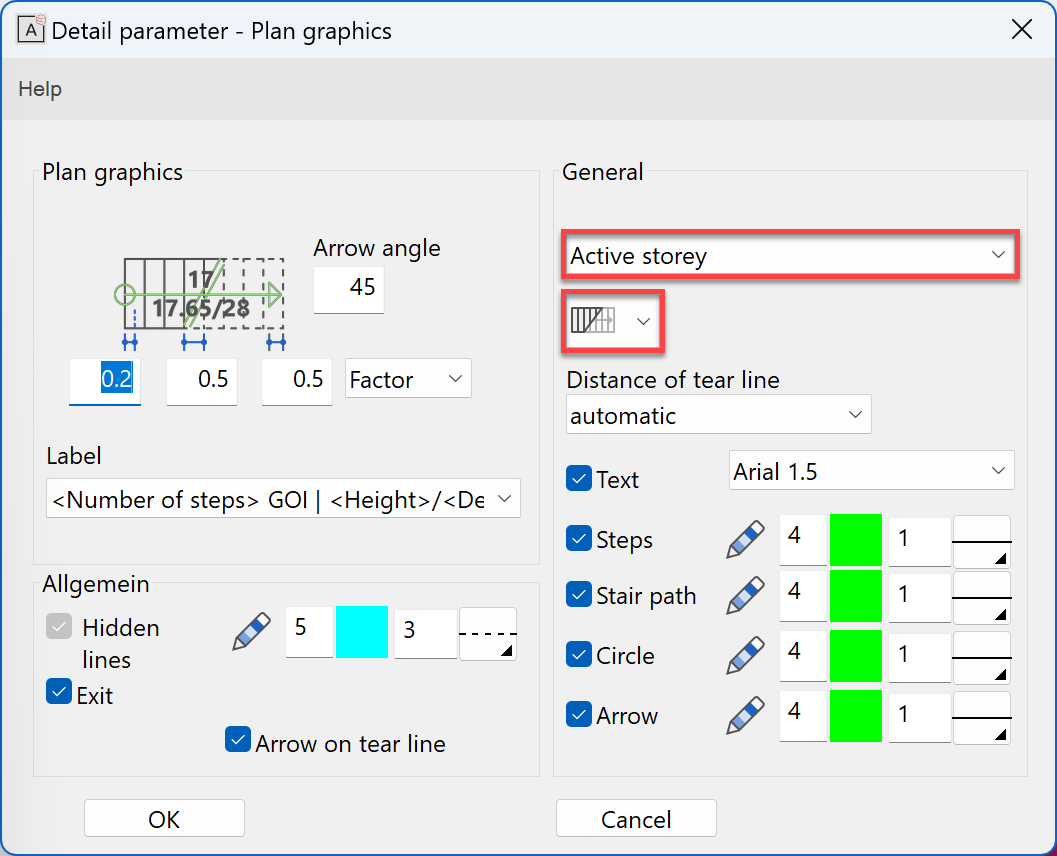Open the Help menu
Image resolution: width=1057 pixels, height=856 pixels.
[x=40, y=89]
